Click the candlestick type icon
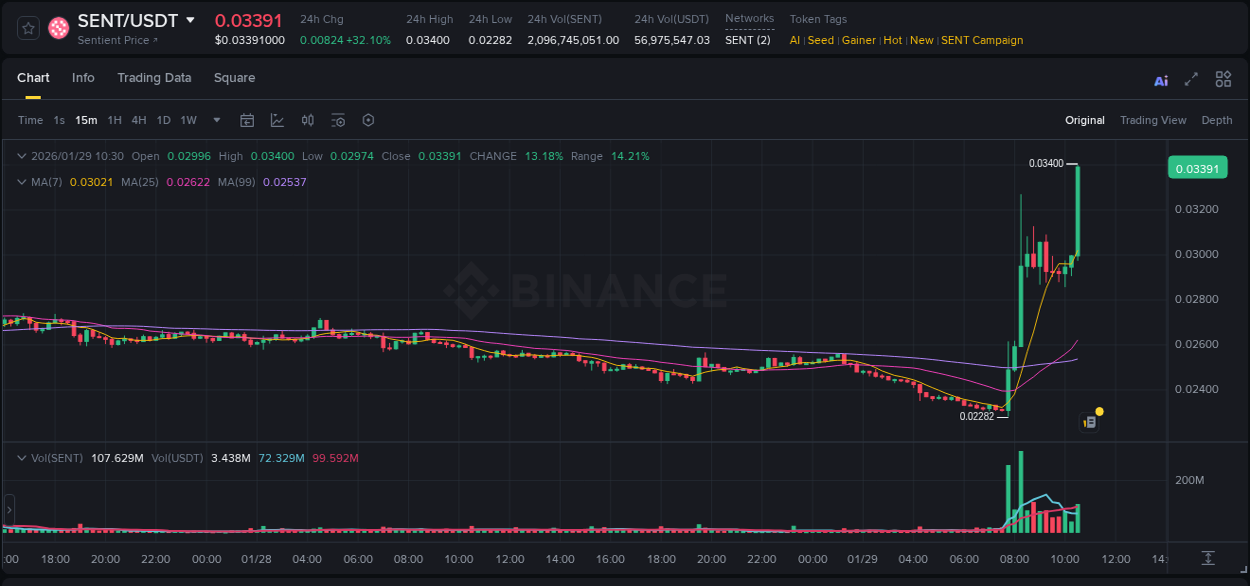 point(308,120)
